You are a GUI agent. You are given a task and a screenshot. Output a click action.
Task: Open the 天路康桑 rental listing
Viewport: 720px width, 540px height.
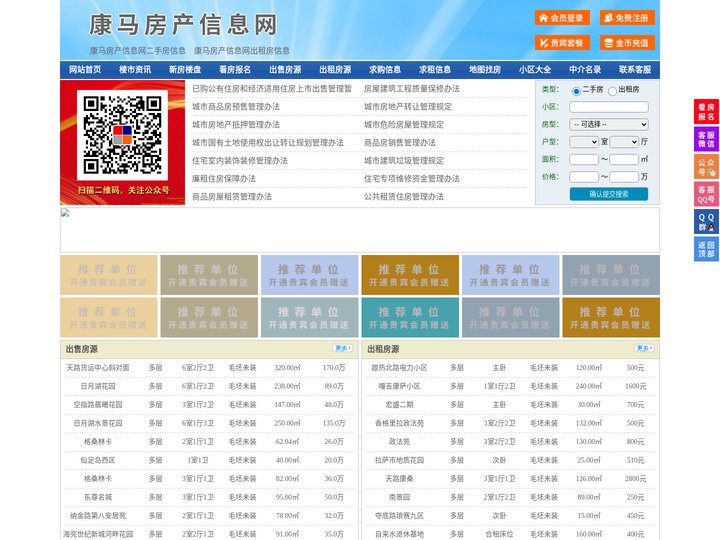[x=399, y=478]
